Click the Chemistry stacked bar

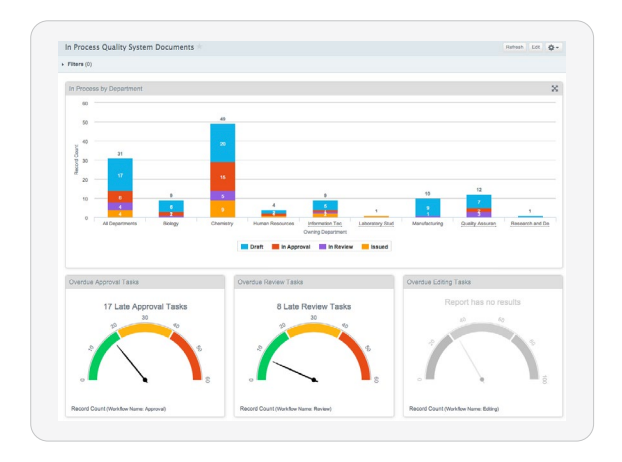(222, 170)
